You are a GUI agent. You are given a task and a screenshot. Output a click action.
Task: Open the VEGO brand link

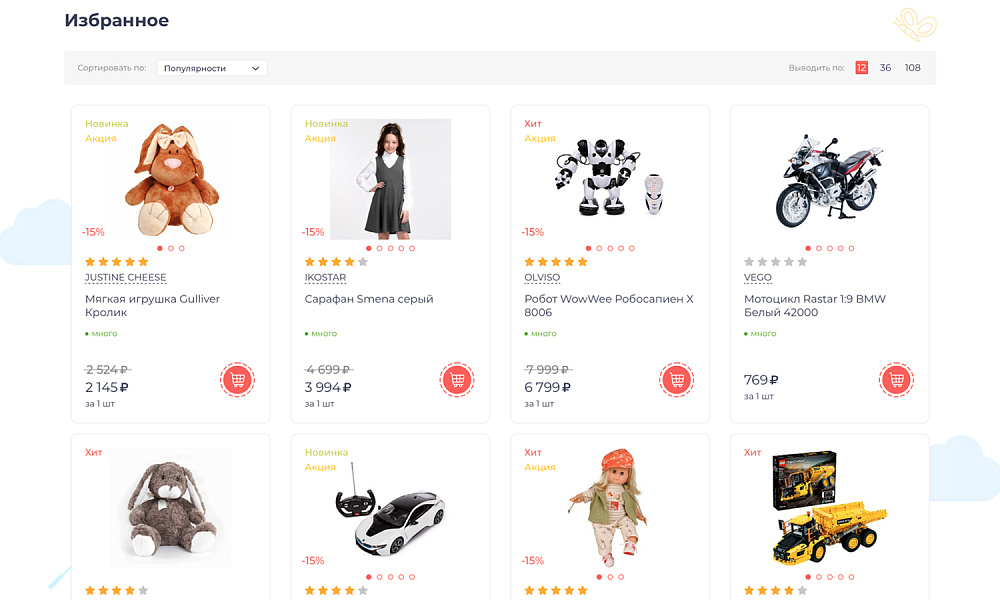pos(757,278)
